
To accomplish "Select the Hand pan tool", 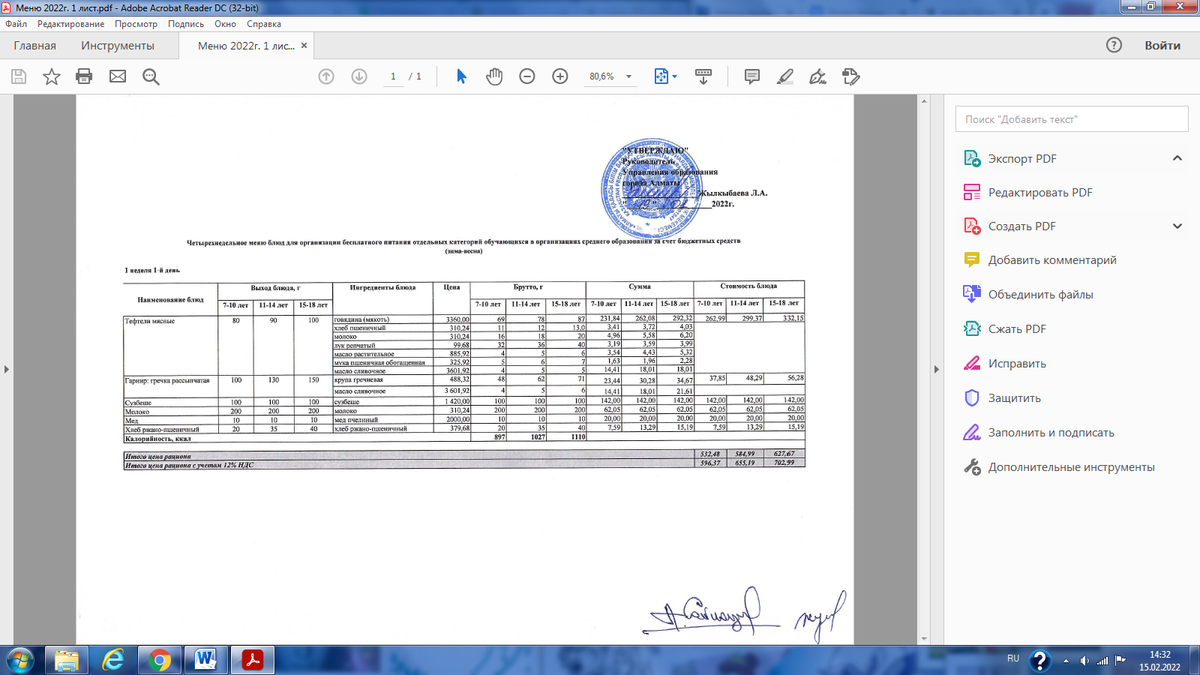I will [494, 77].
